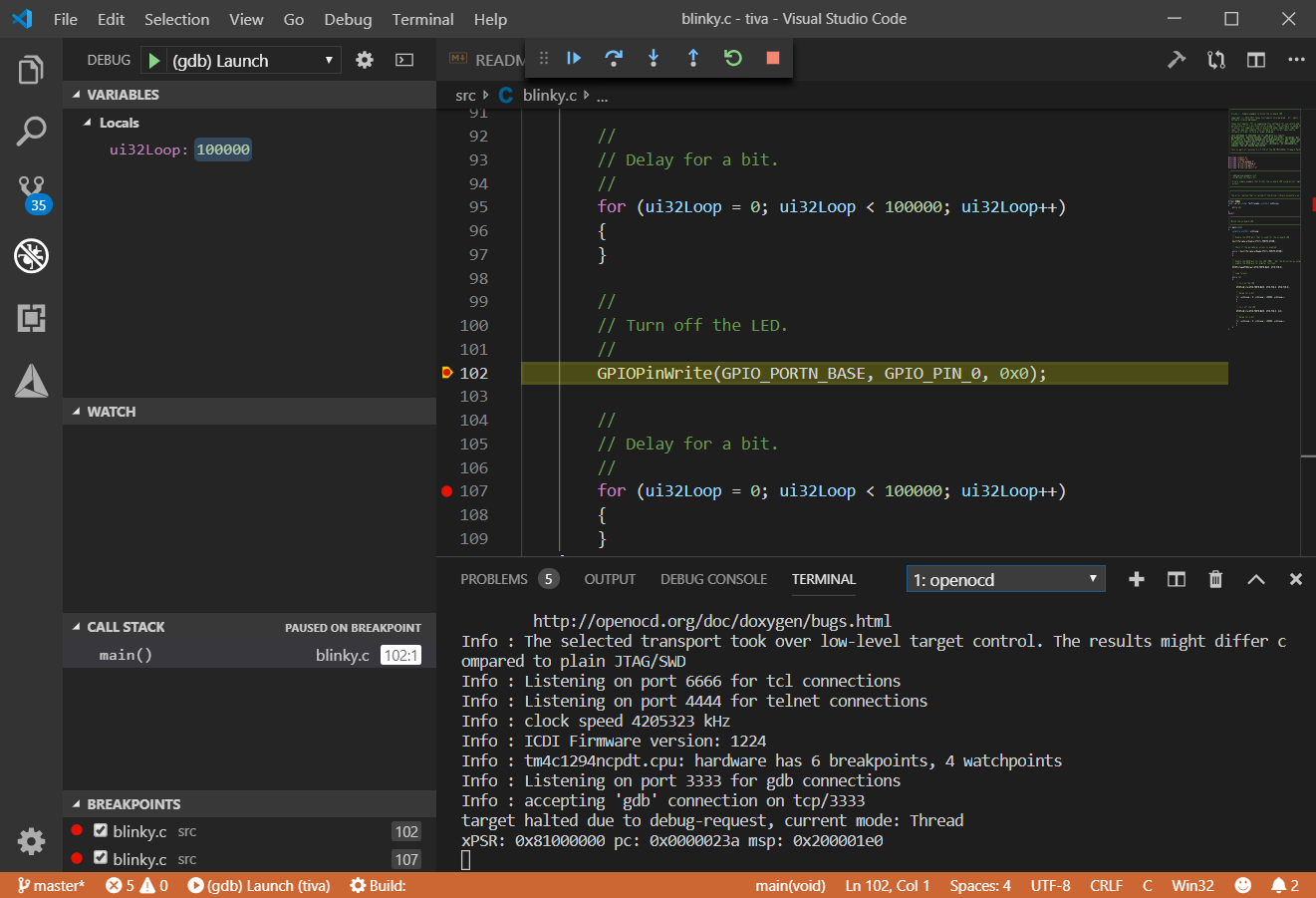Click the code minimap on the right
Screen dimensions: 1316x898
(1263, 219)
